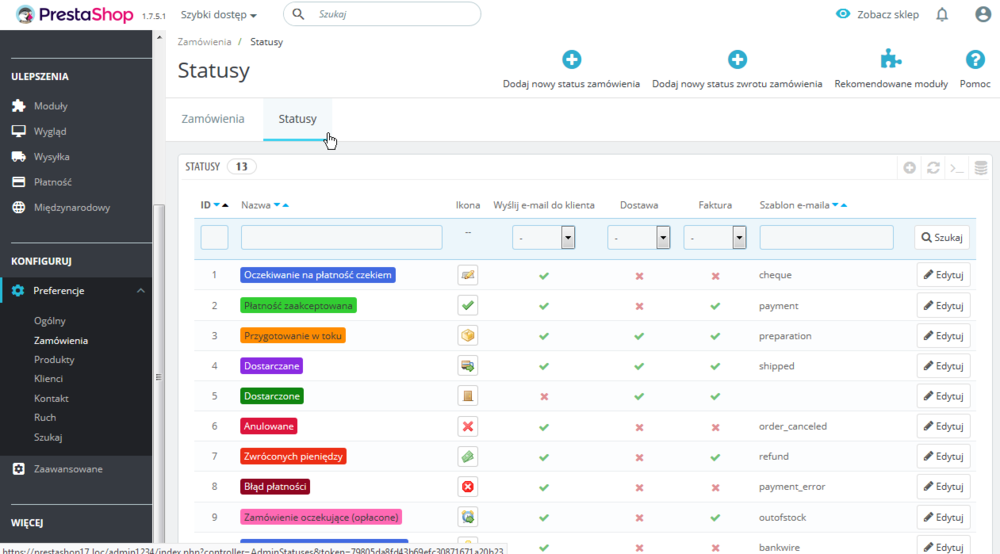Open Ogólny submenu item
Viewport: 1000px width, 554px height.
50,321
